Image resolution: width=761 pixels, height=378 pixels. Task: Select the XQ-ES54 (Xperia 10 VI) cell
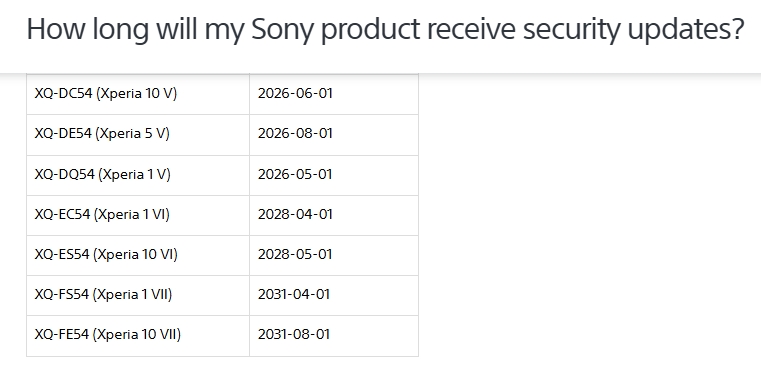pyautogui.click(x=138, y=255)
